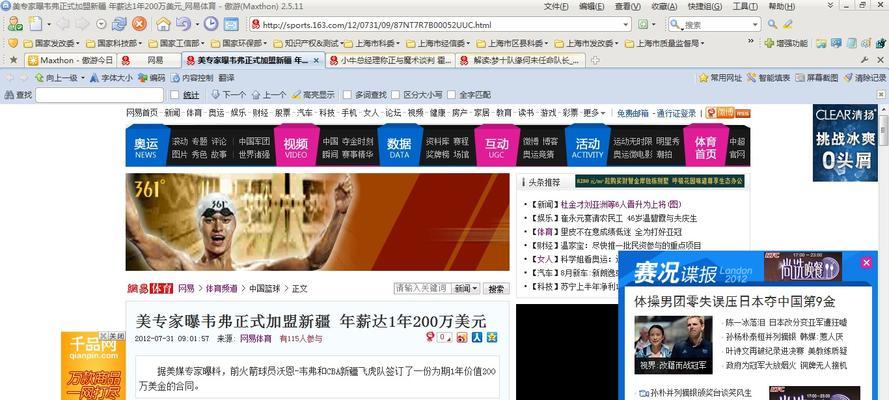Click the 搜索 button beside keyword box
Screen dimensions: 889x400
[496, 288]
